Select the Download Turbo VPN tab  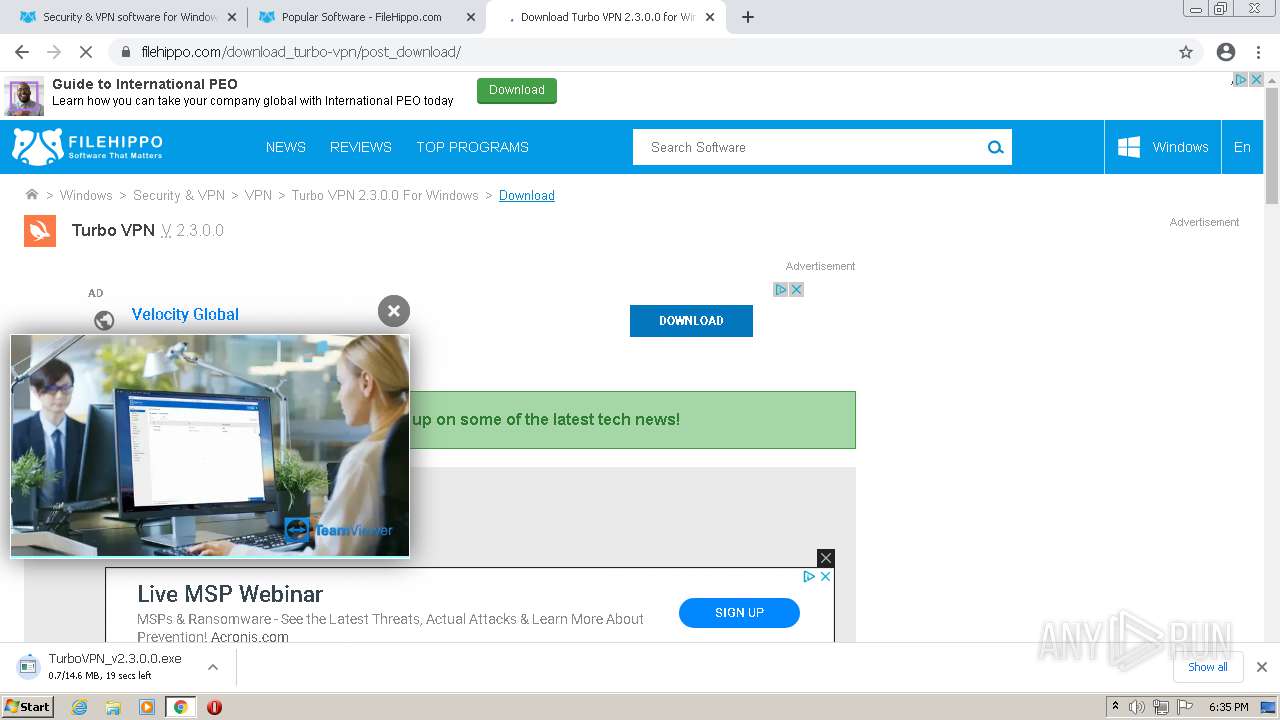point(605,17)
